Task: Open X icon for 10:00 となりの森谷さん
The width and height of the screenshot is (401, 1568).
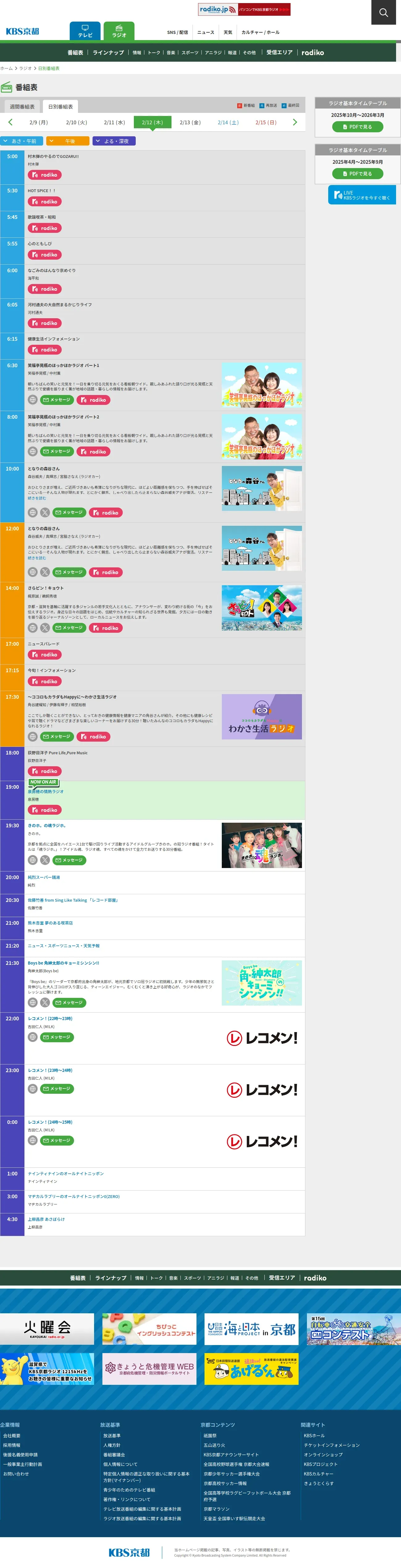Action: (x=45, y=512)
